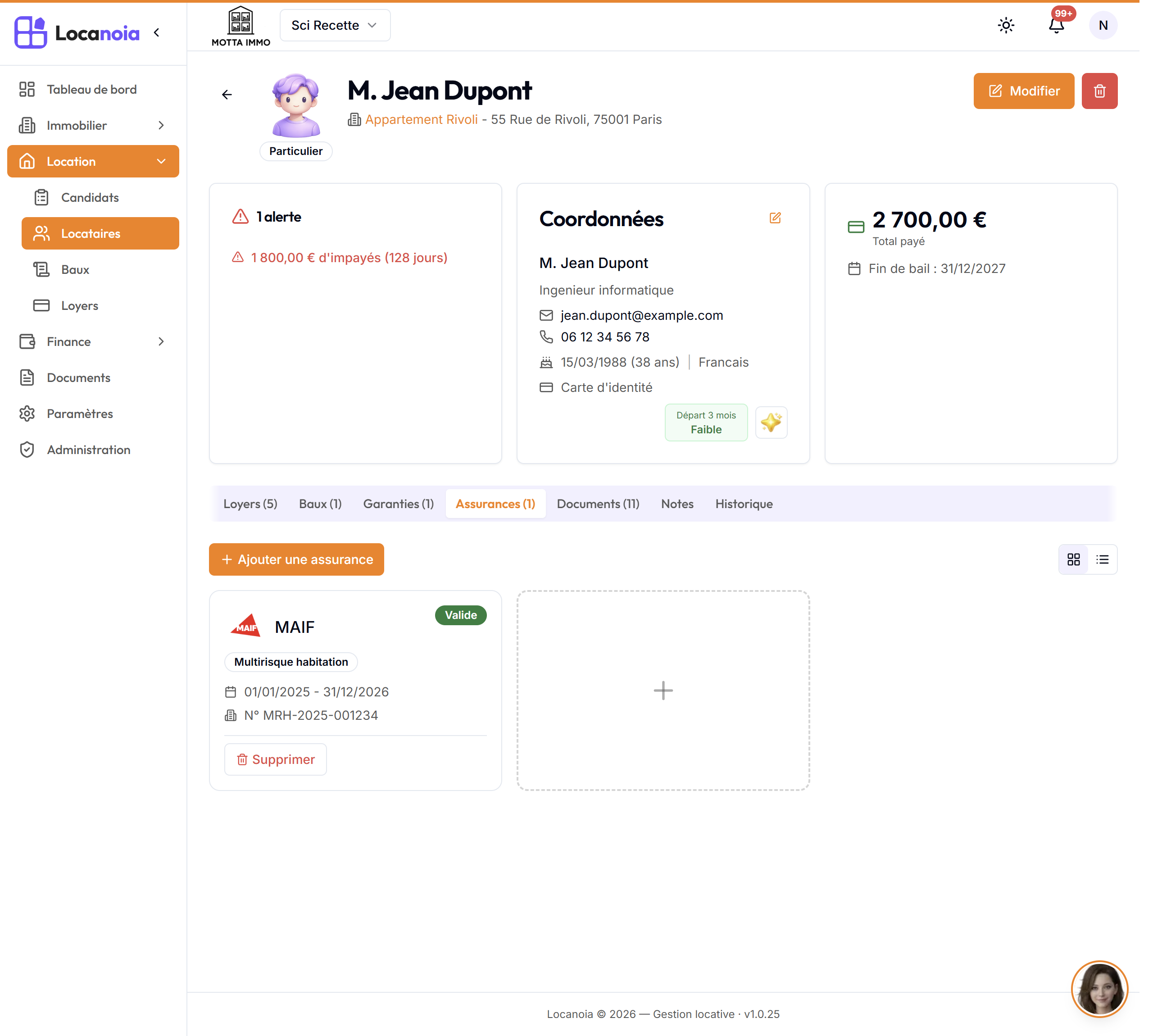Click phone number 06 12 34 56 78

605,337
